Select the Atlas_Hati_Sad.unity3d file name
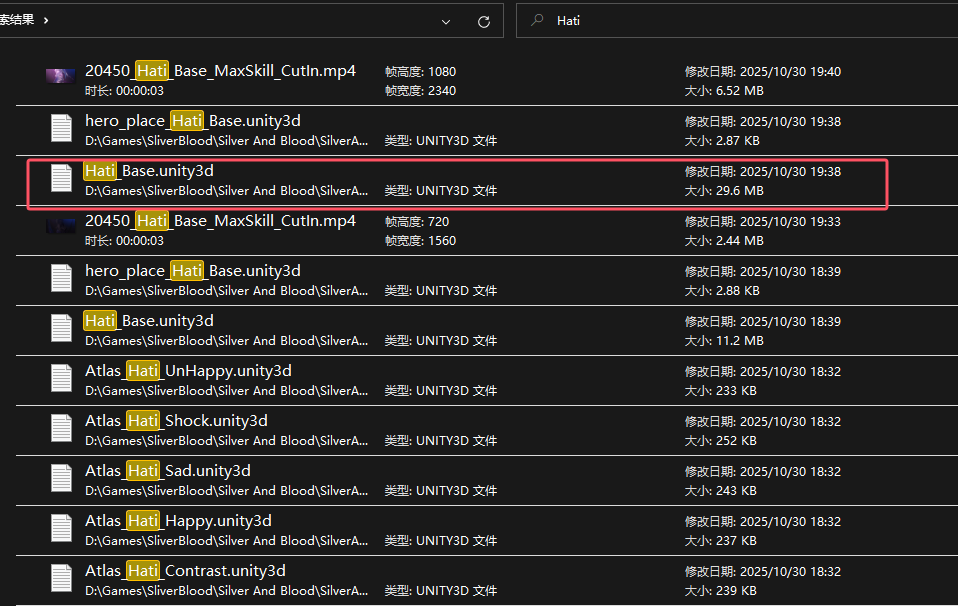Screen dimensions: 958x606 (167, 471)
